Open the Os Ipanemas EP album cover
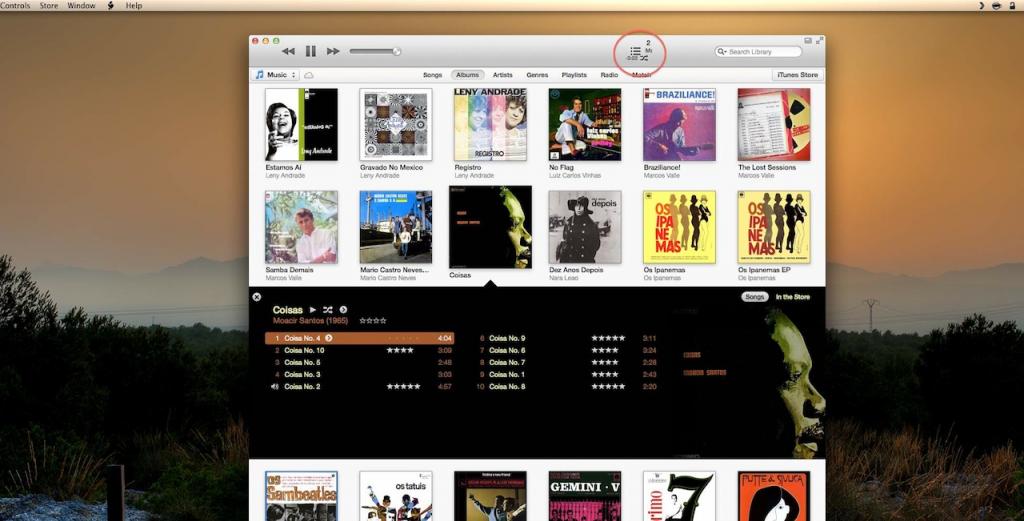The width and height of the screenshot is (1024, 521). coord(774,227)
